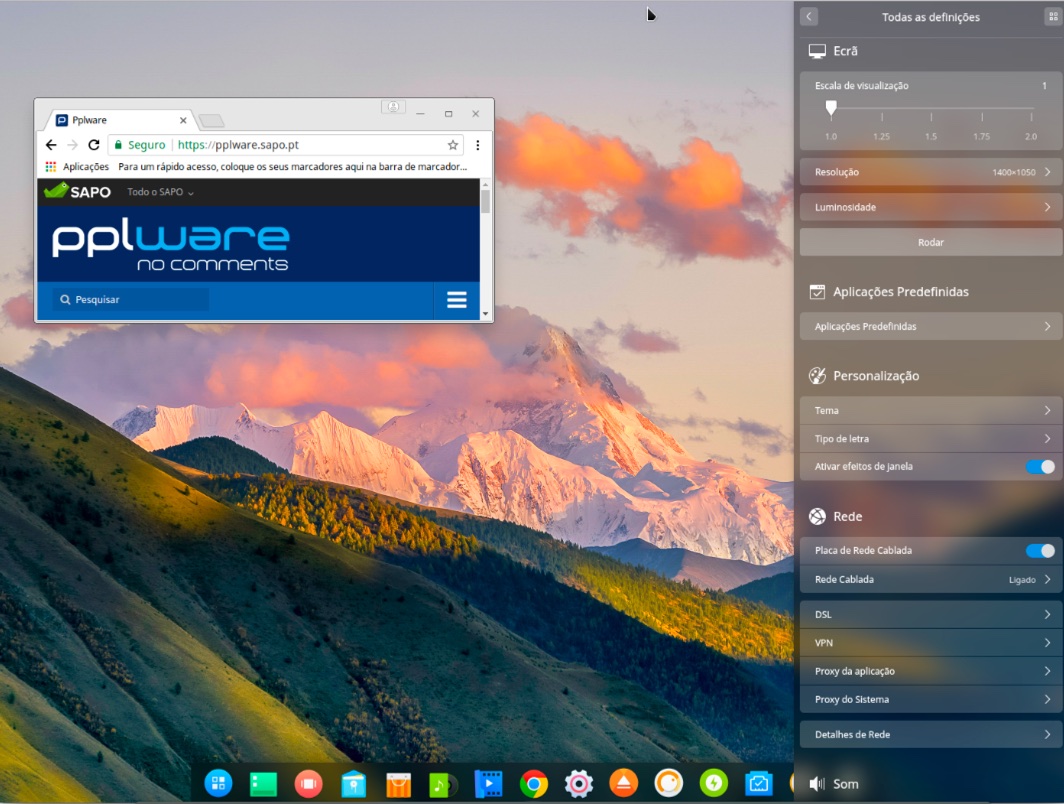Open the hamburger menu on Pplware site
Image resolution: width=1064 pixels, height=804 pixels.
tap(457, 300)
